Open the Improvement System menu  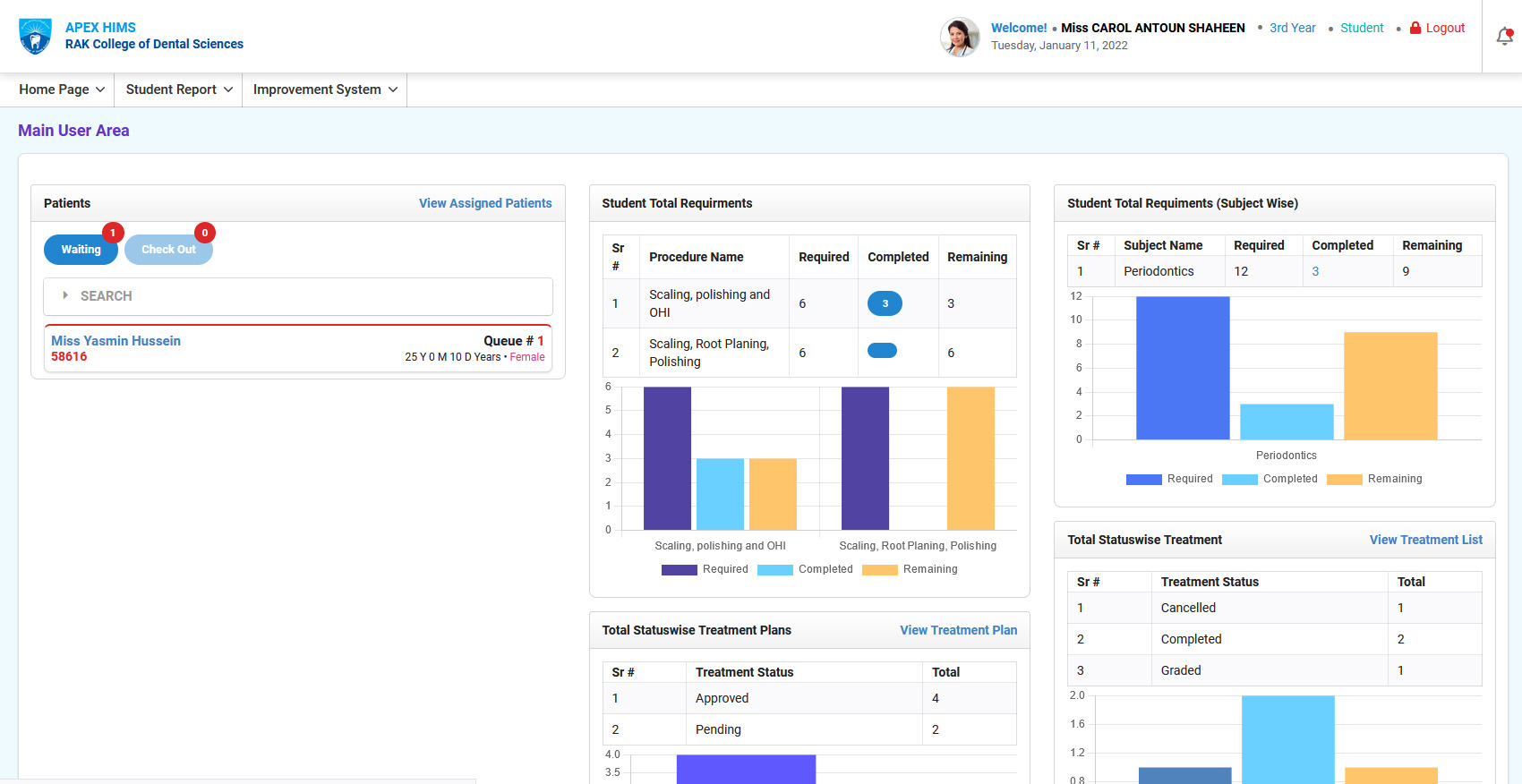325,89
